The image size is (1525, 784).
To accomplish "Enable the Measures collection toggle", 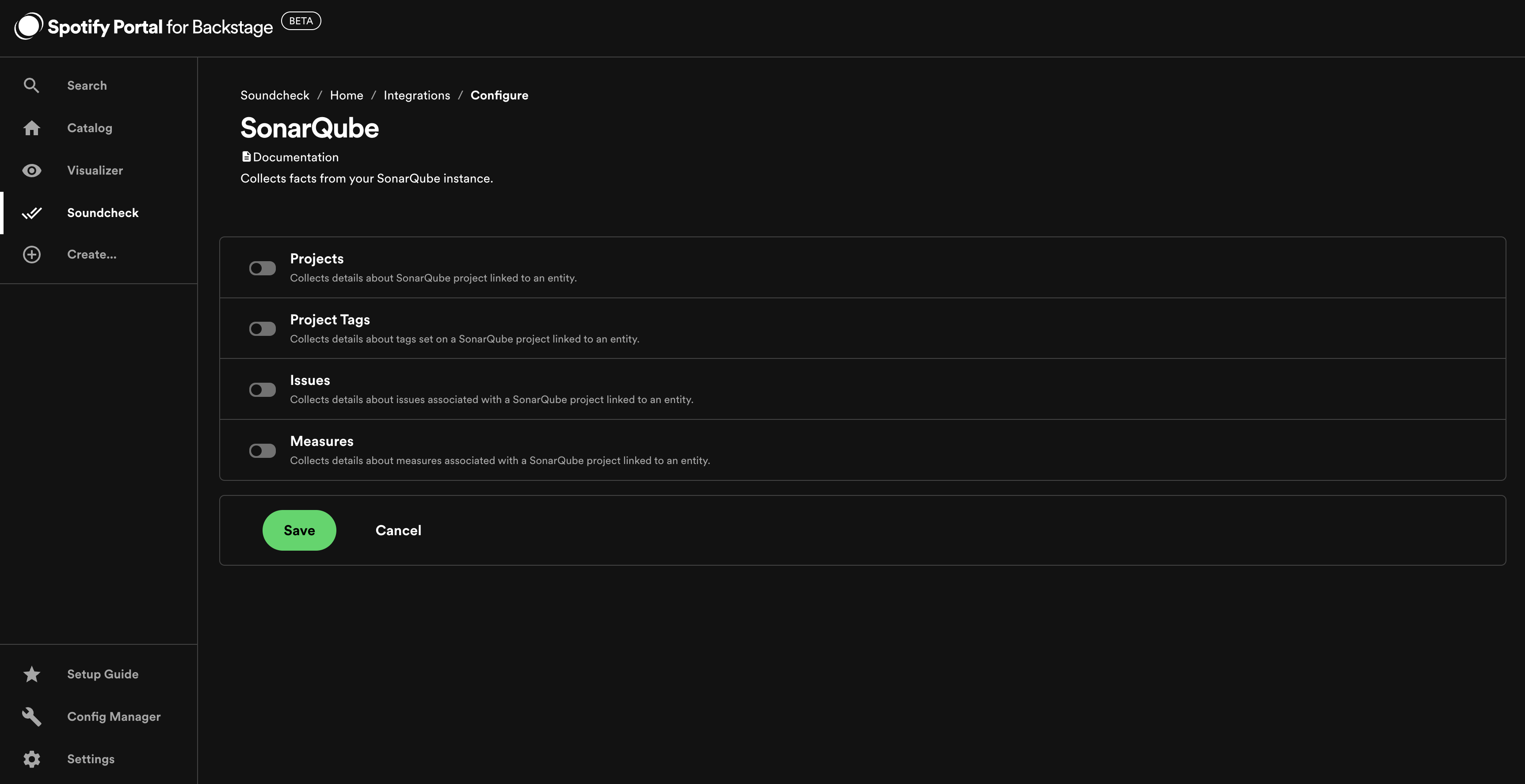I will click(262, 450).
